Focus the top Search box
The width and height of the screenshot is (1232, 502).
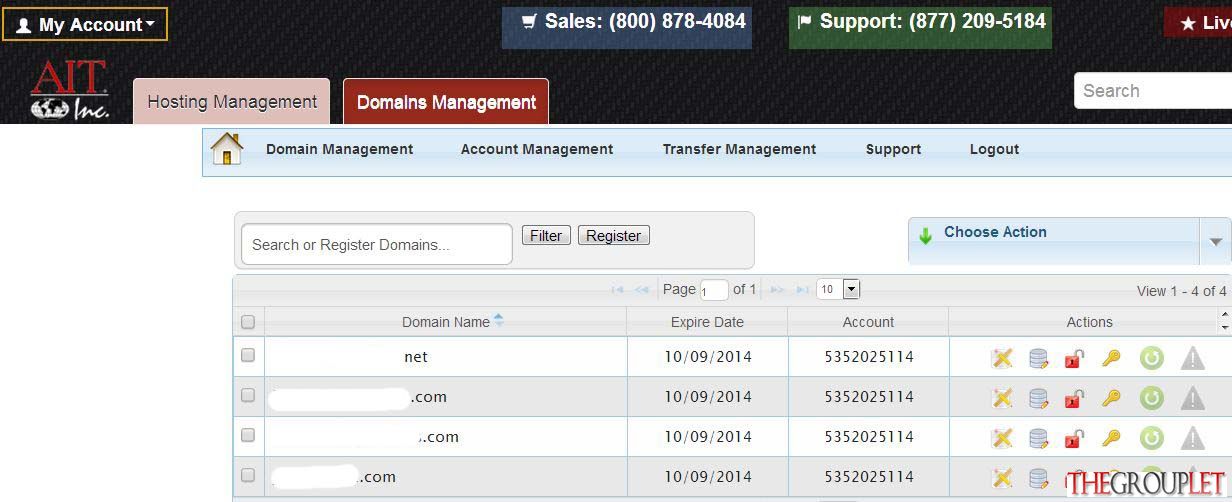1153,91
